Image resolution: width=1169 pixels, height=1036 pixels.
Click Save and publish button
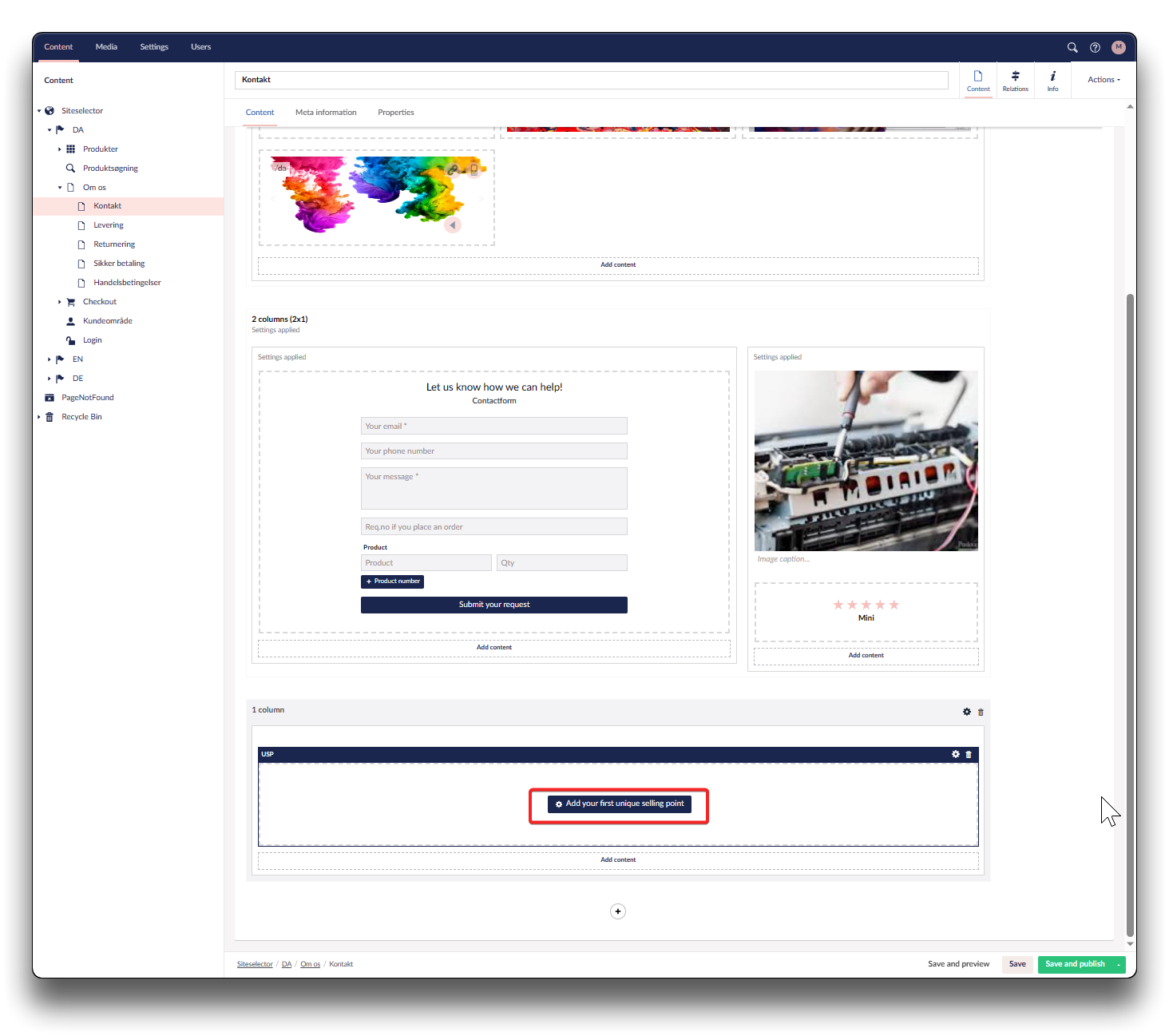point(1075,964)
